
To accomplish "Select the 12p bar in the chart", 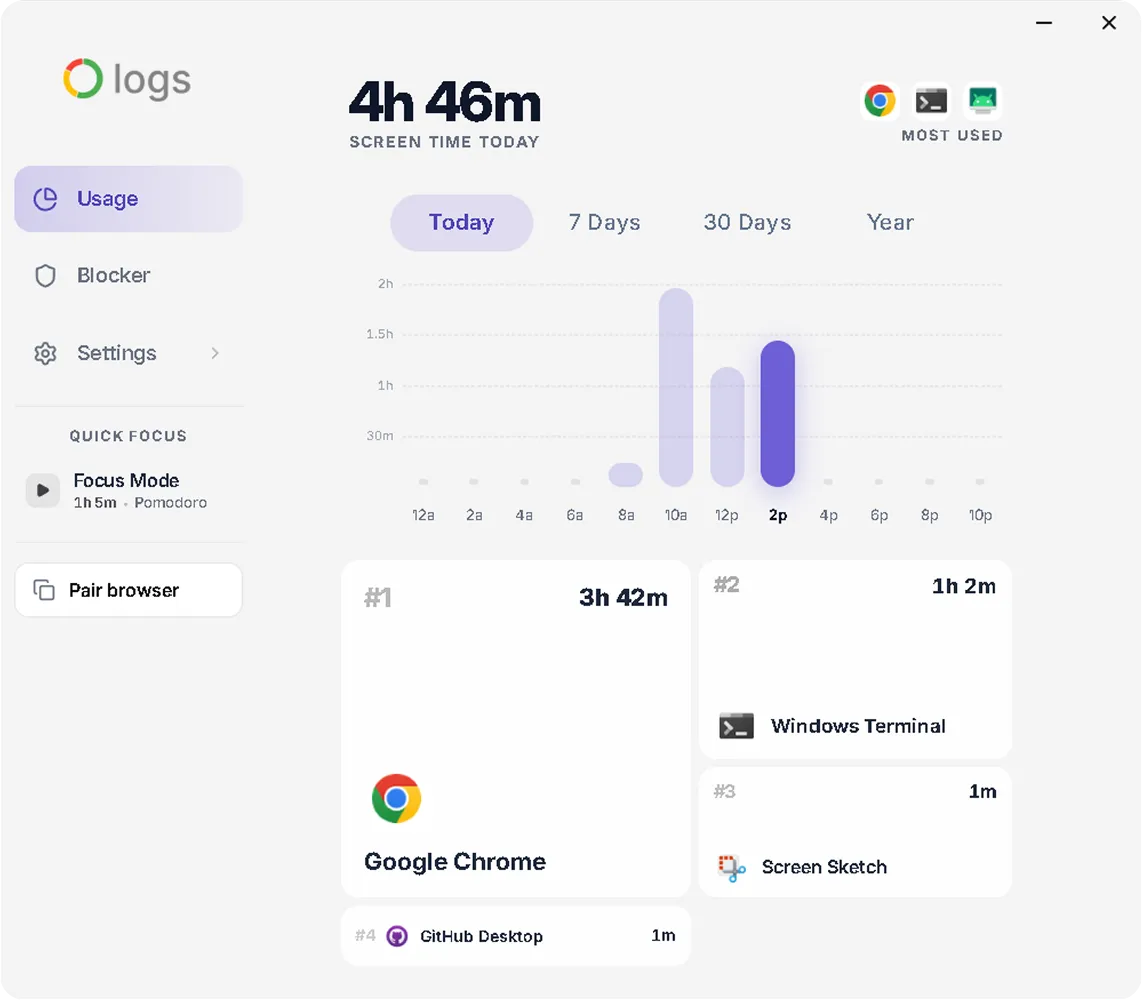I will tap(727, 427).
